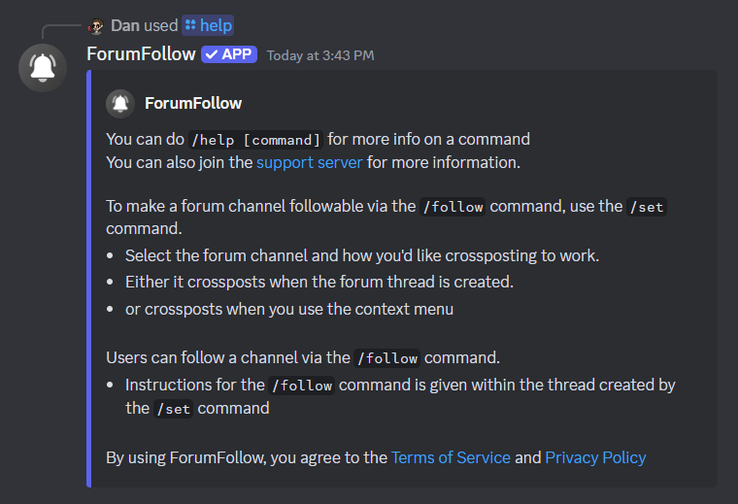Click the ForumFollow bell avatar beside the message
This screenshot has height=504, width=738.
click(42, 68)
